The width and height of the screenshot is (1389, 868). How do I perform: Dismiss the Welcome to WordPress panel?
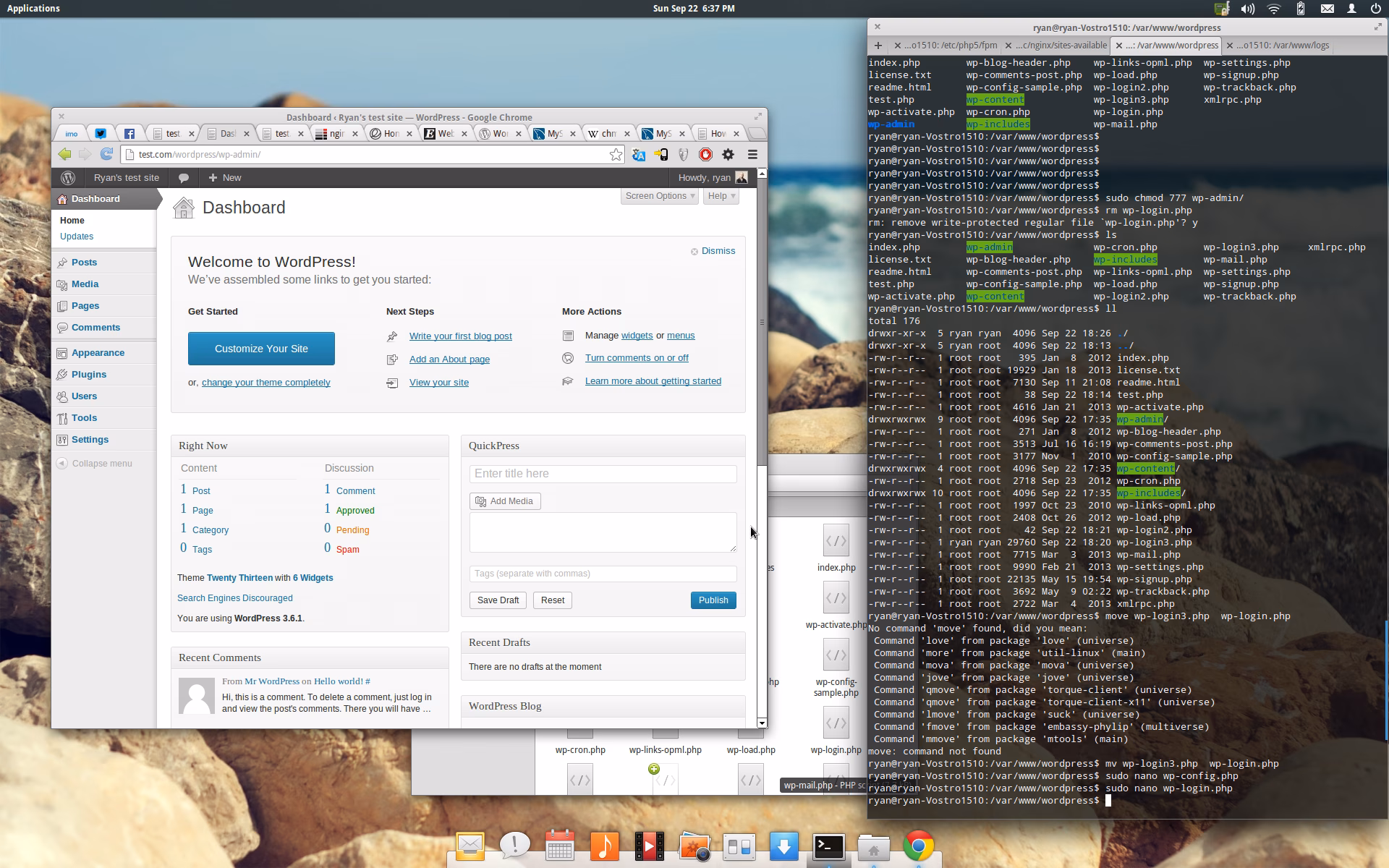point(718,251)
